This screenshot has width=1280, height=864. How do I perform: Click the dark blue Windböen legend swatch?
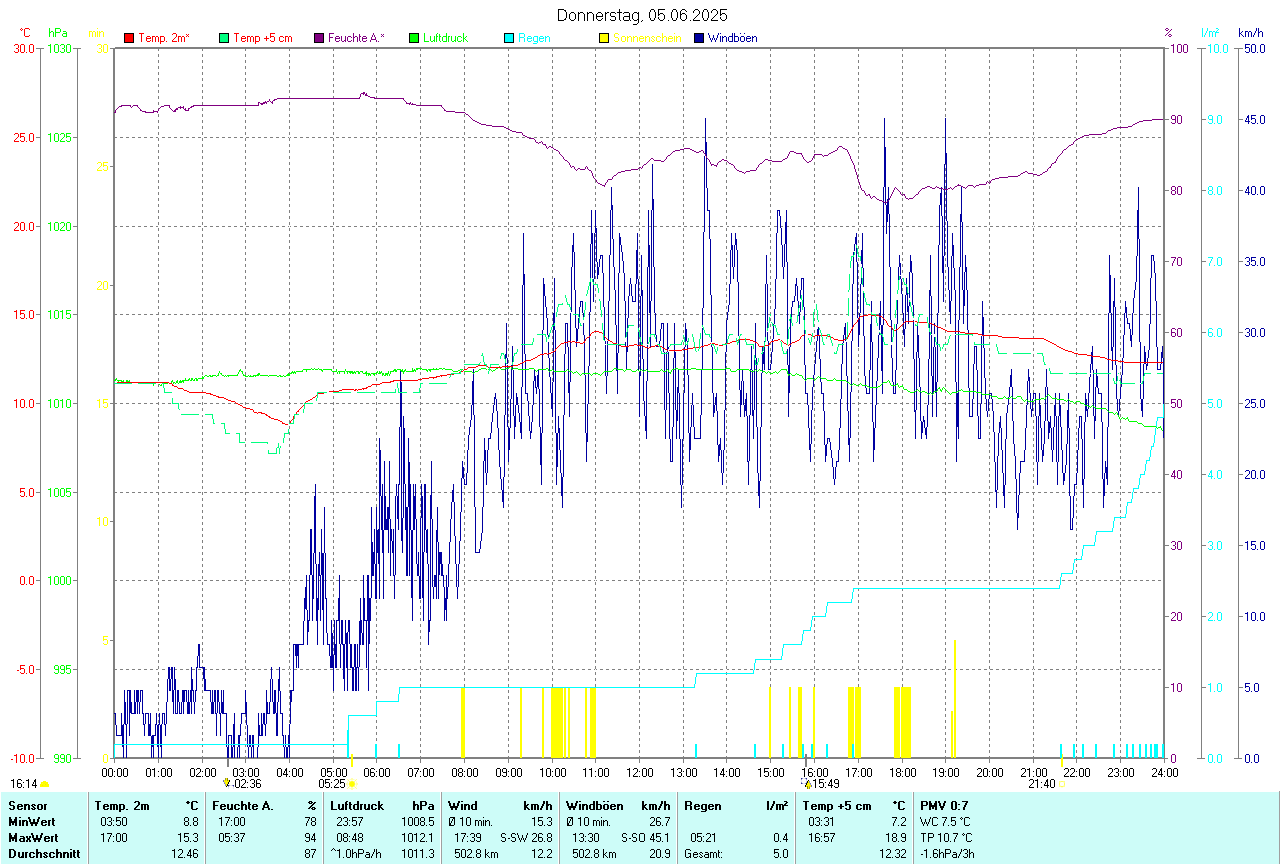click(699, 38)
